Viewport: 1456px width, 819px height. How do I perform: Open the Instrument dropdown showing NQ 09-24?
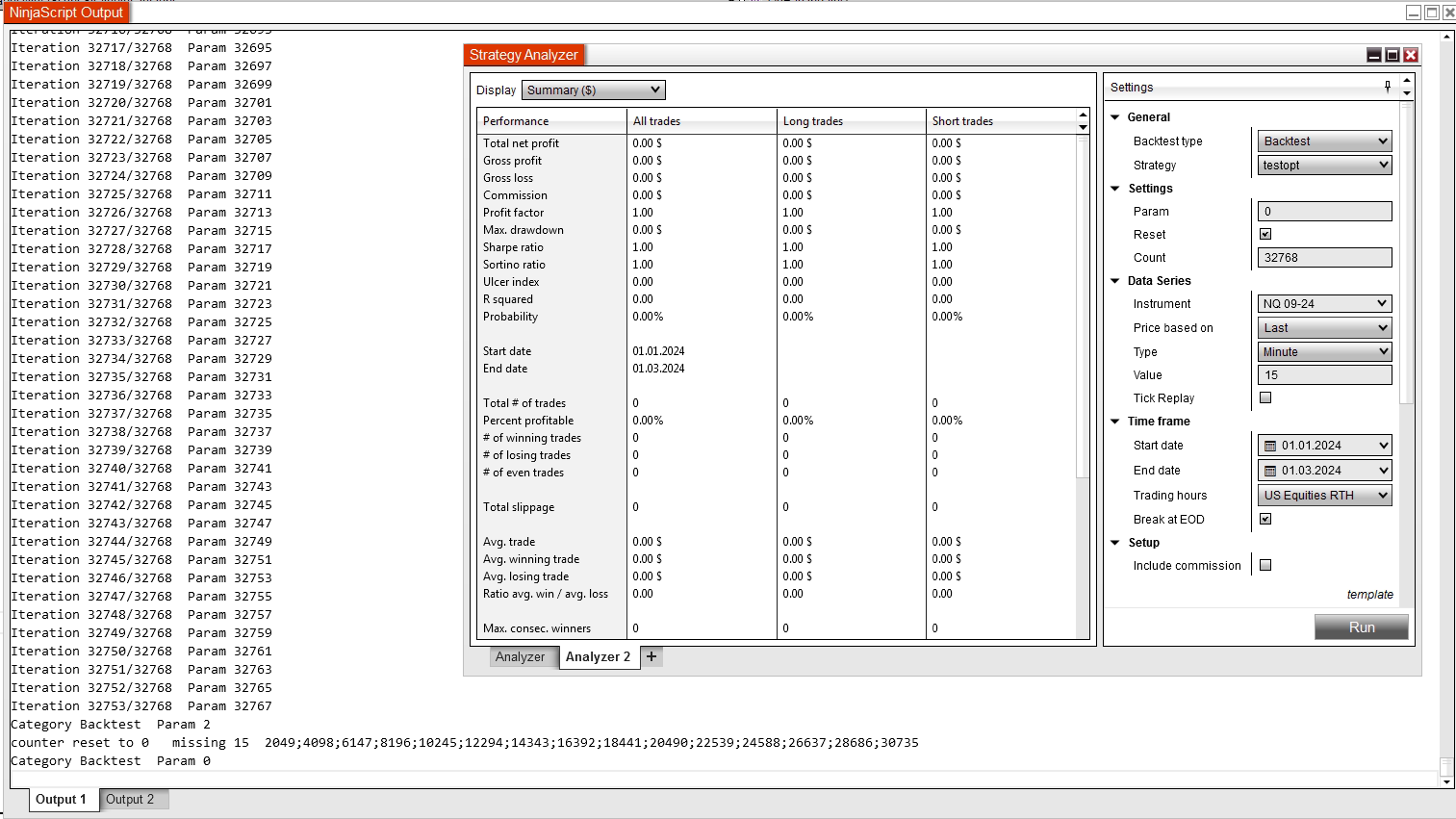point(1325,304)
